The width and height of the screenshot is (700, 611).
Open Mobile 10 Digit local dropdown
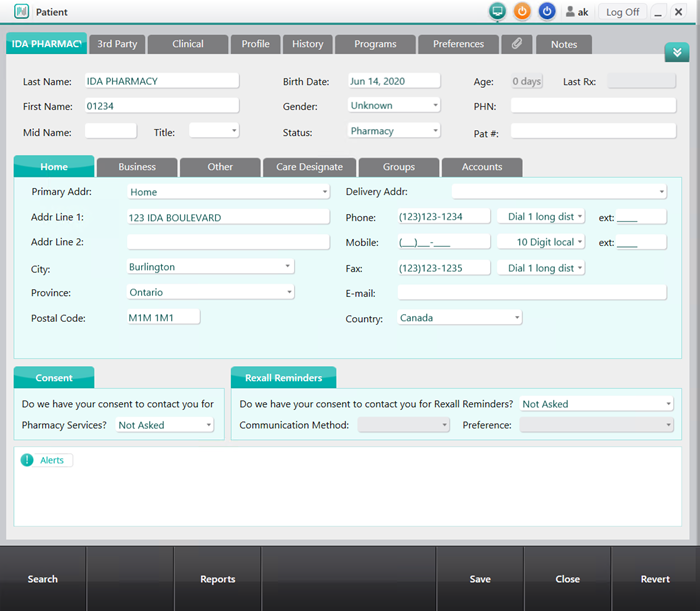pos(541,242)
